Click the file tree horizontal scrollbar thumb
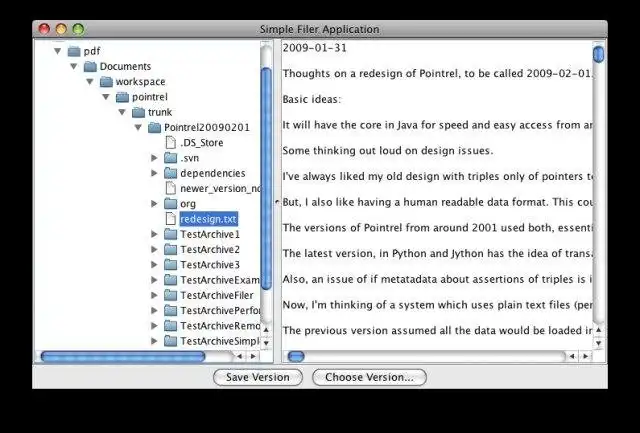640x433 pixels. (123, 357)
